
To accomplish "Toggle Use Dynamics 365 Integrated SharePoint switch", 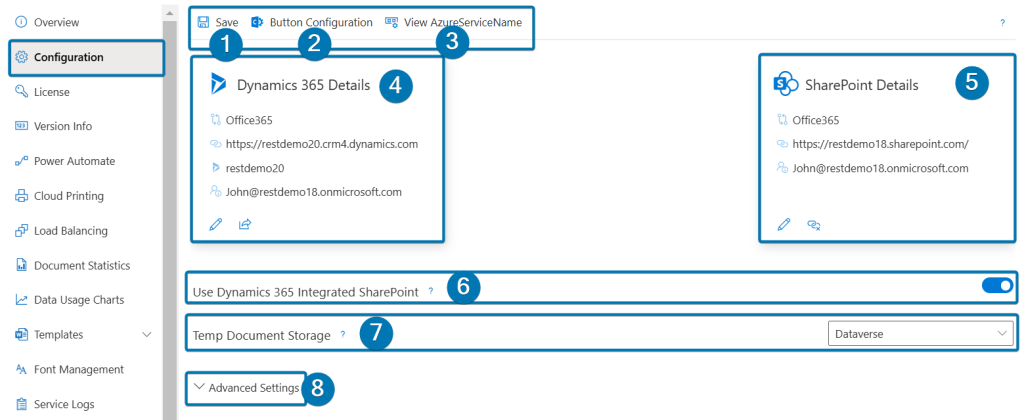I will (x=997, y=285).
